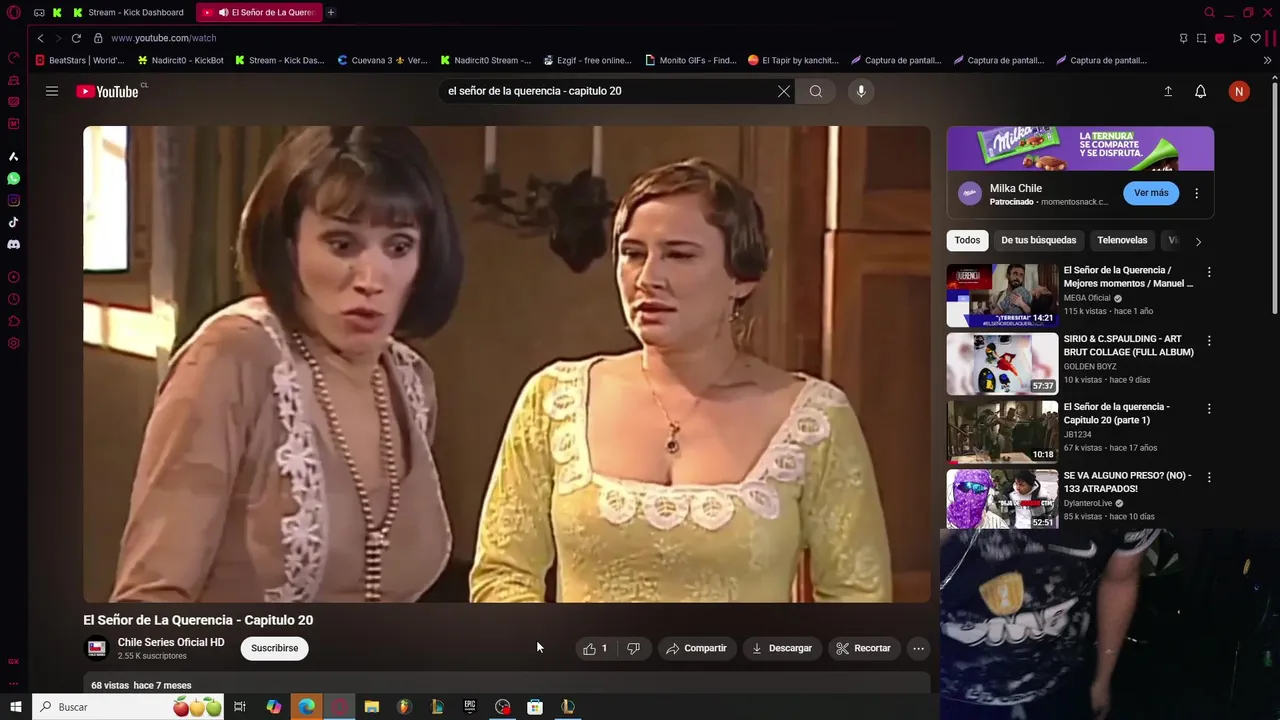The image size is (1280, 720).
Task: Open the pinned Kick tab
Action: (x=57, y=12)
